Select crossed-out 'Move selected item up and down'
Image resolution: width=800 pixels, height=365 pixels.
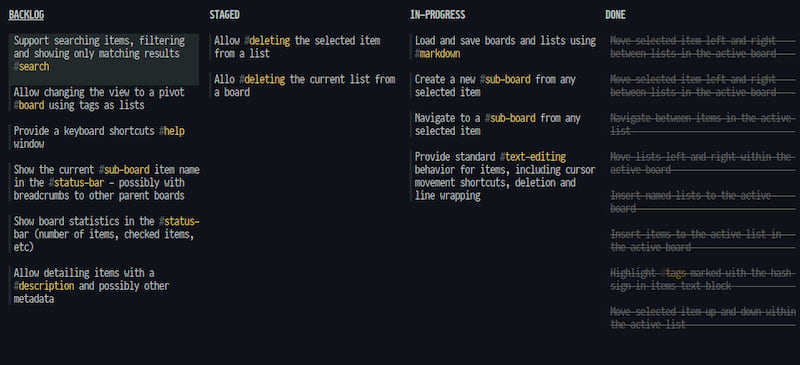[x=703, y=318]
